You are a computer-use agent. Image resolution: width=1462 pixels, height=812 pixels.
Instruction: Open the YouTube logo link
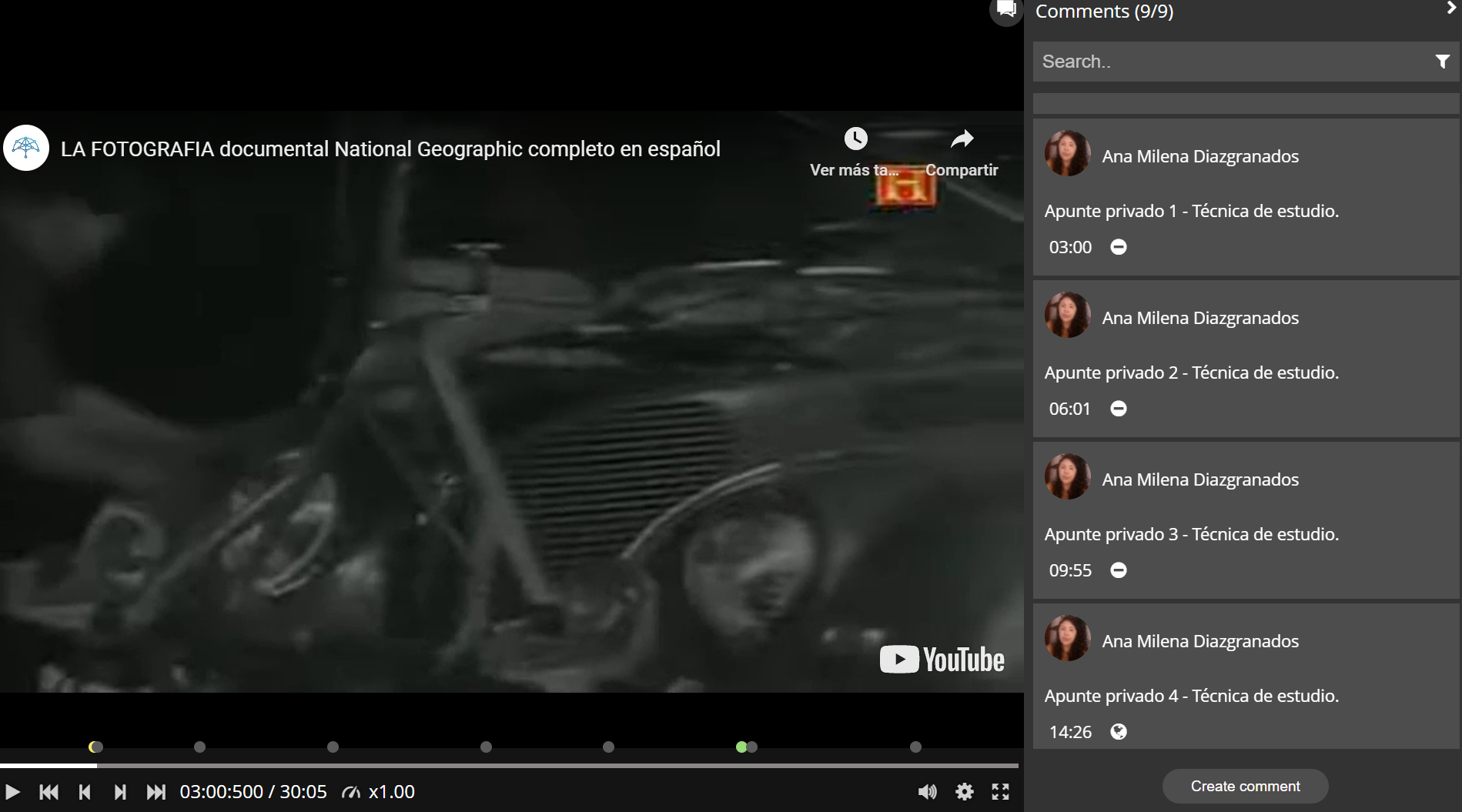click(x=942, y=660)
